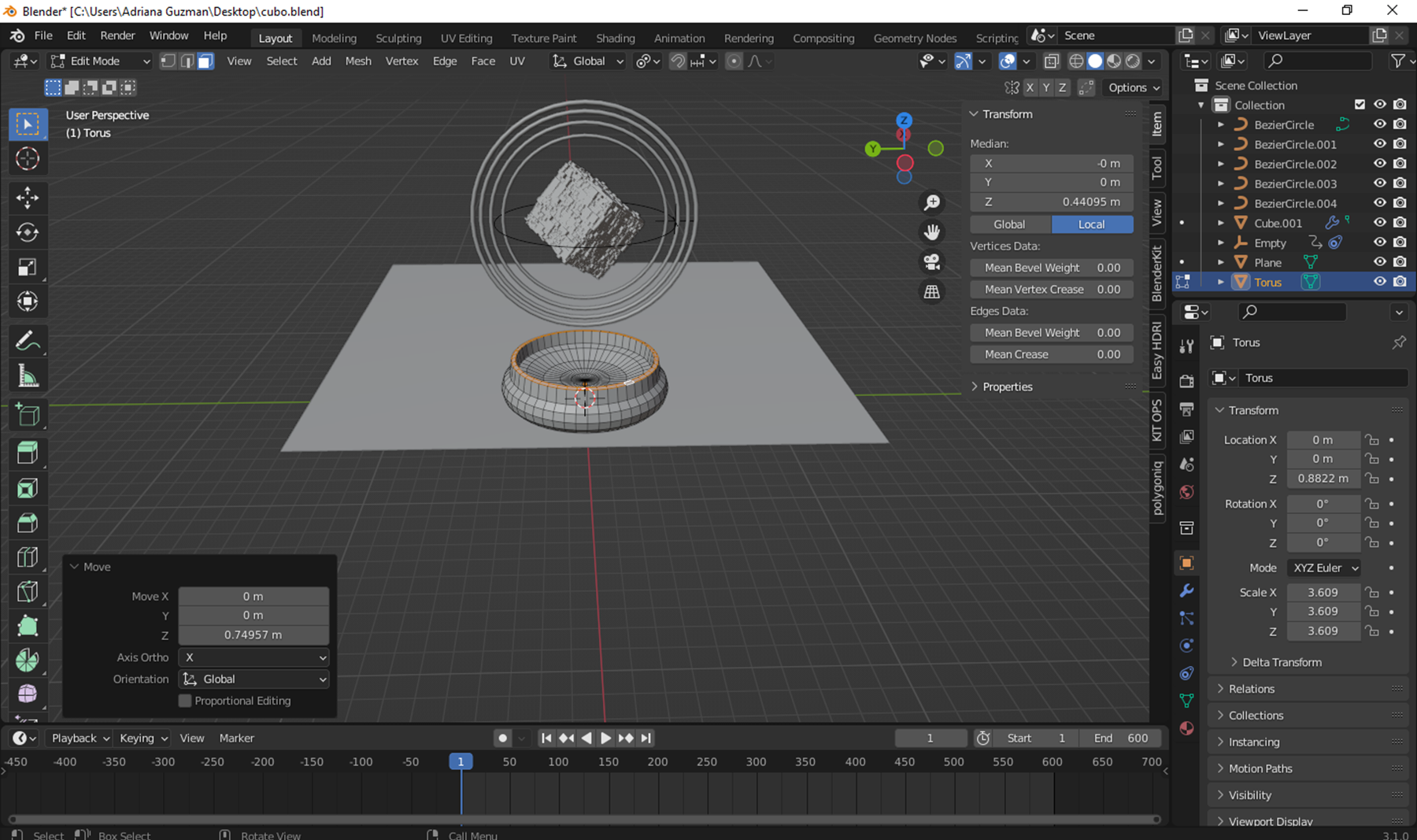The height and width of the screenshot is (840, 1417).
Task: Click the Move Z value field
Action: point(253,635)
